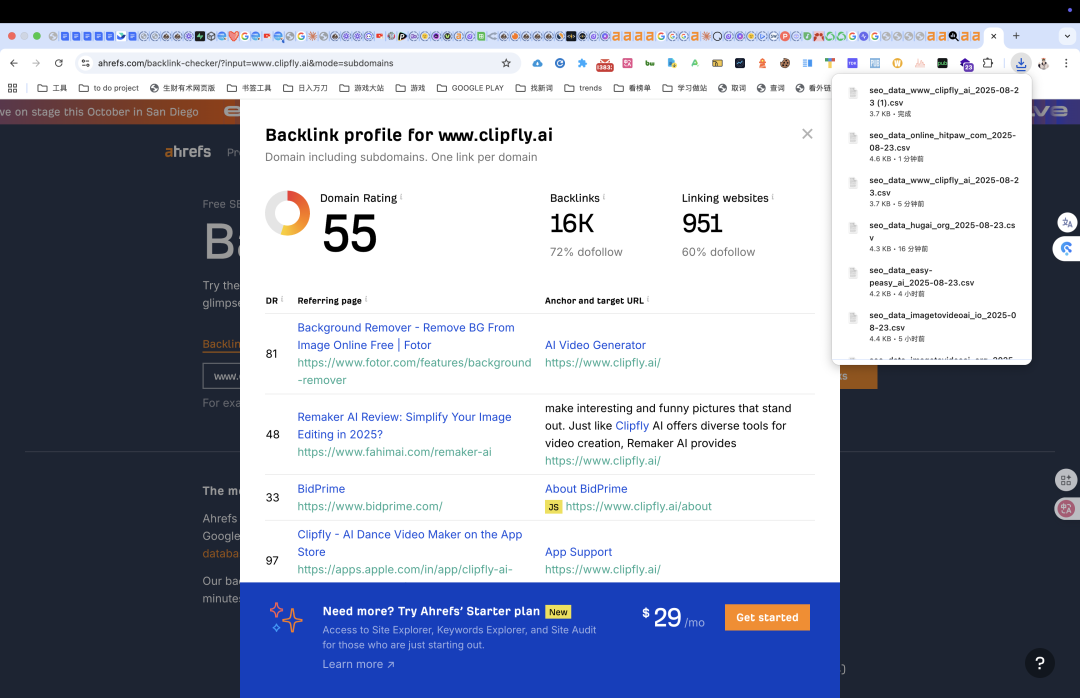Click the orange W circle extension icon
The height and width of the screenshot is (698, 1080).
tap(897, 63)
